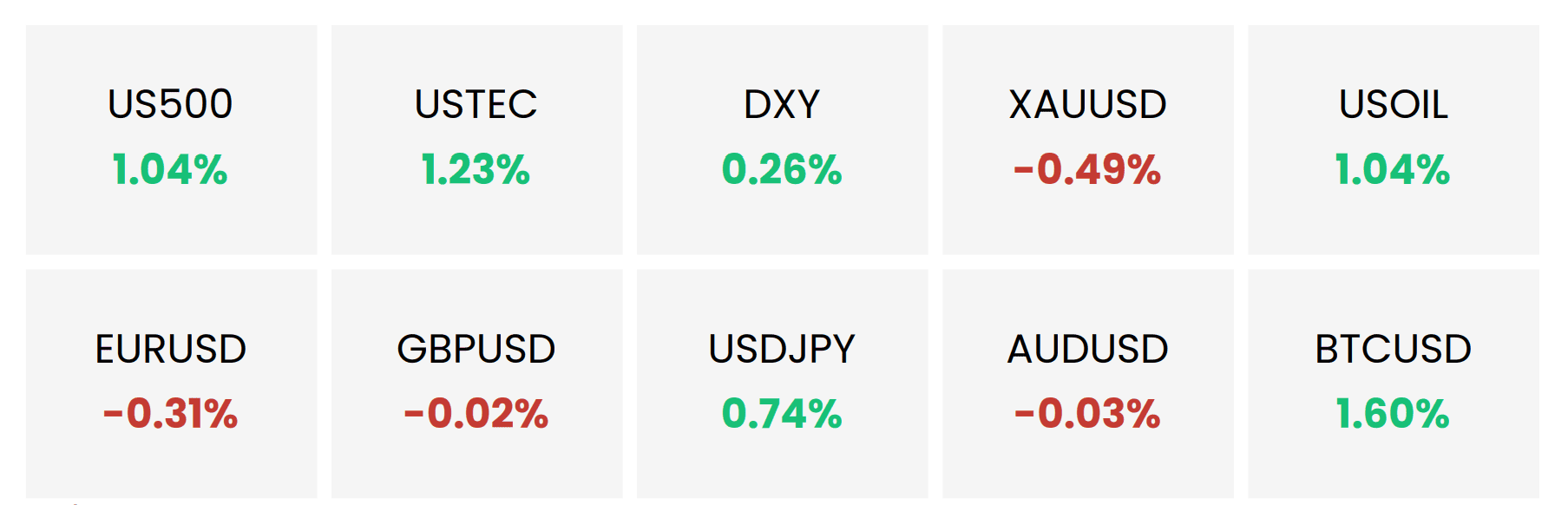The width and height of the screenshot is (1568, 505).
Task: Open the GBPUSD tile
Action: click(476, 384)
